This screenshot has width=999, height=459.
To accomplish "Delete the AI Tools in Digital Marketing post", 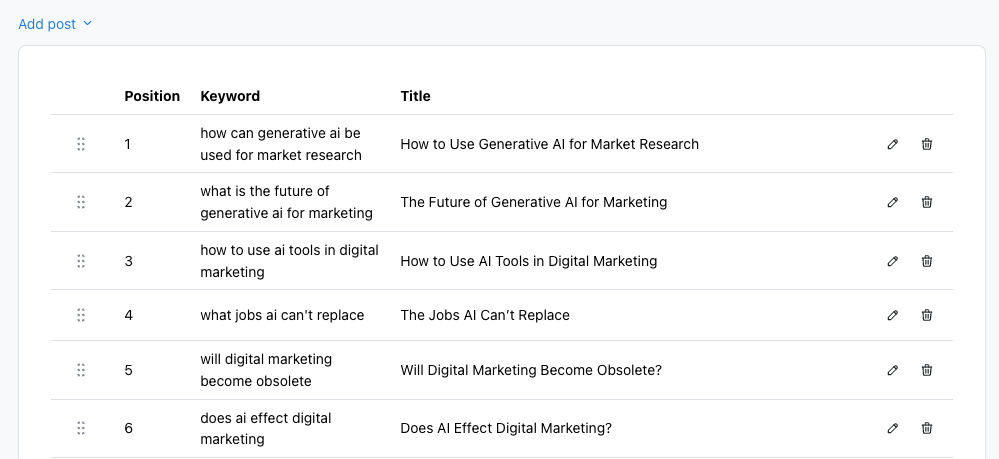I will coord(927,261).
